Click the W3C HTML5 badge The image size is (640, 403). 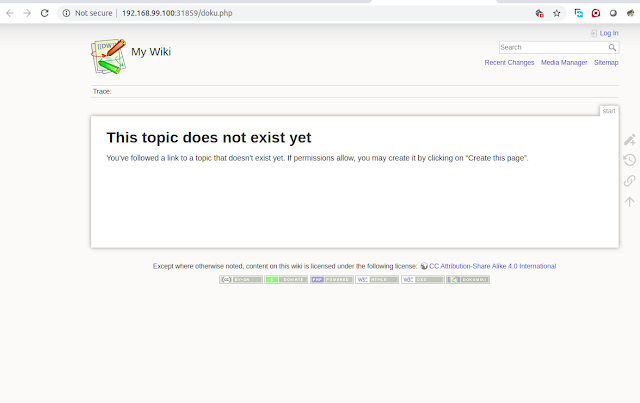coord(377,280)
